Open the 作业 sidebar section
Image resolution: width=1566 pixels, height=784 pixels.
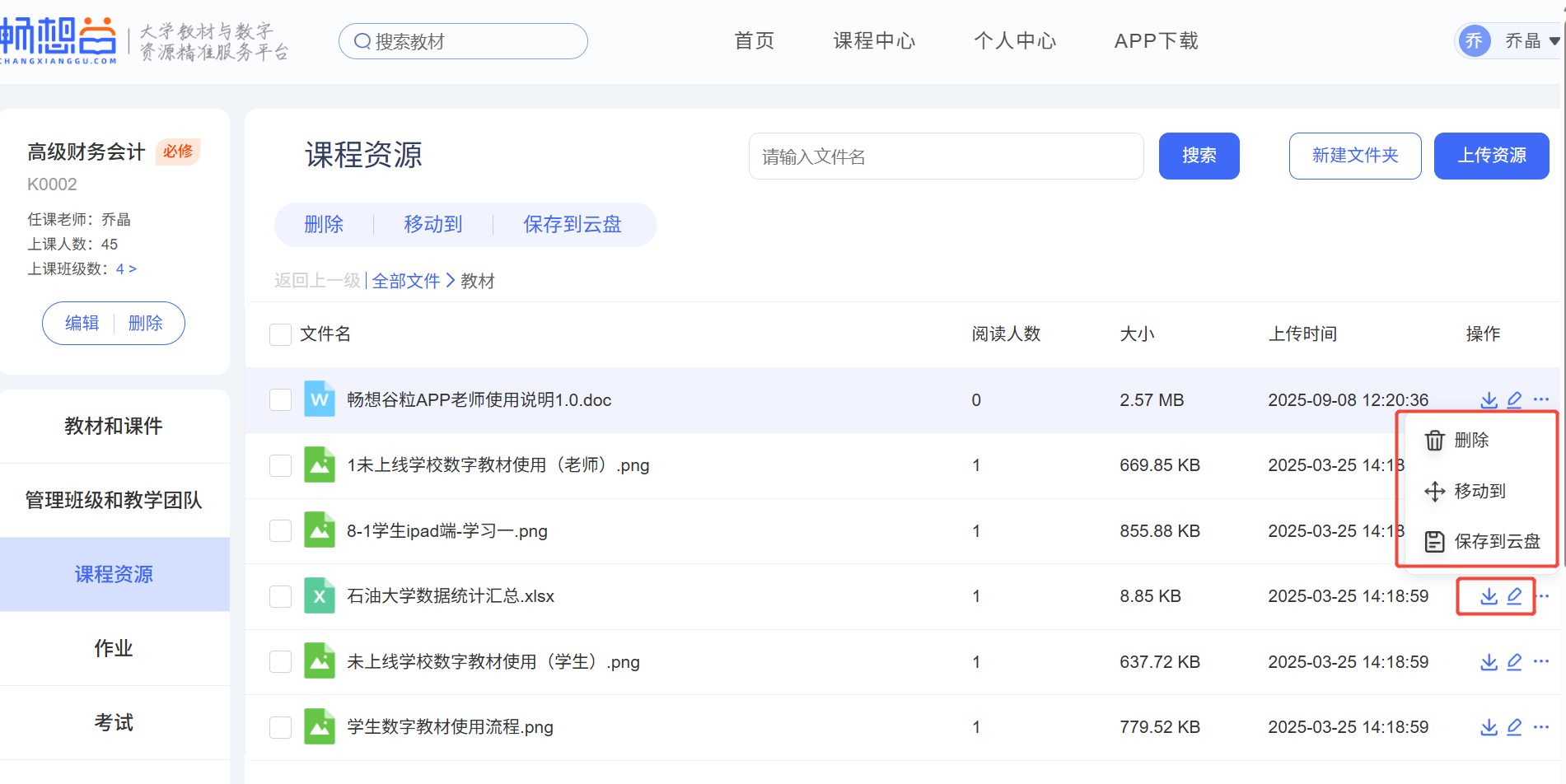114,648
